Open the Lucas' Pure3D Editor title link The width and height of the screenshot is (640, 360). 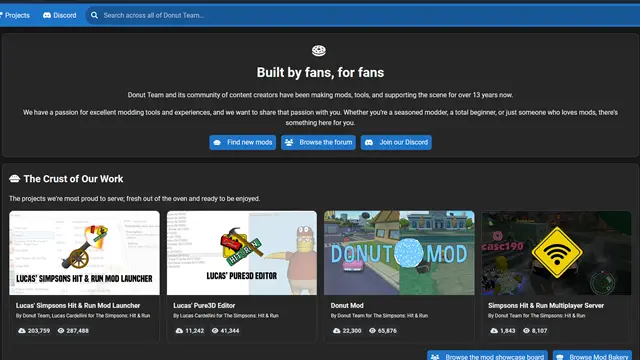tap(204, 305)
